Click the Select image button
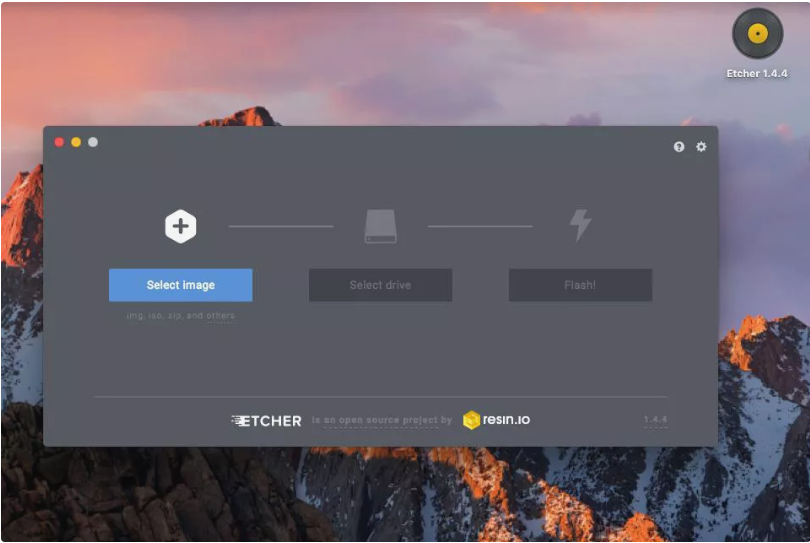Screen dimensions: 810x543 [180, 285]
